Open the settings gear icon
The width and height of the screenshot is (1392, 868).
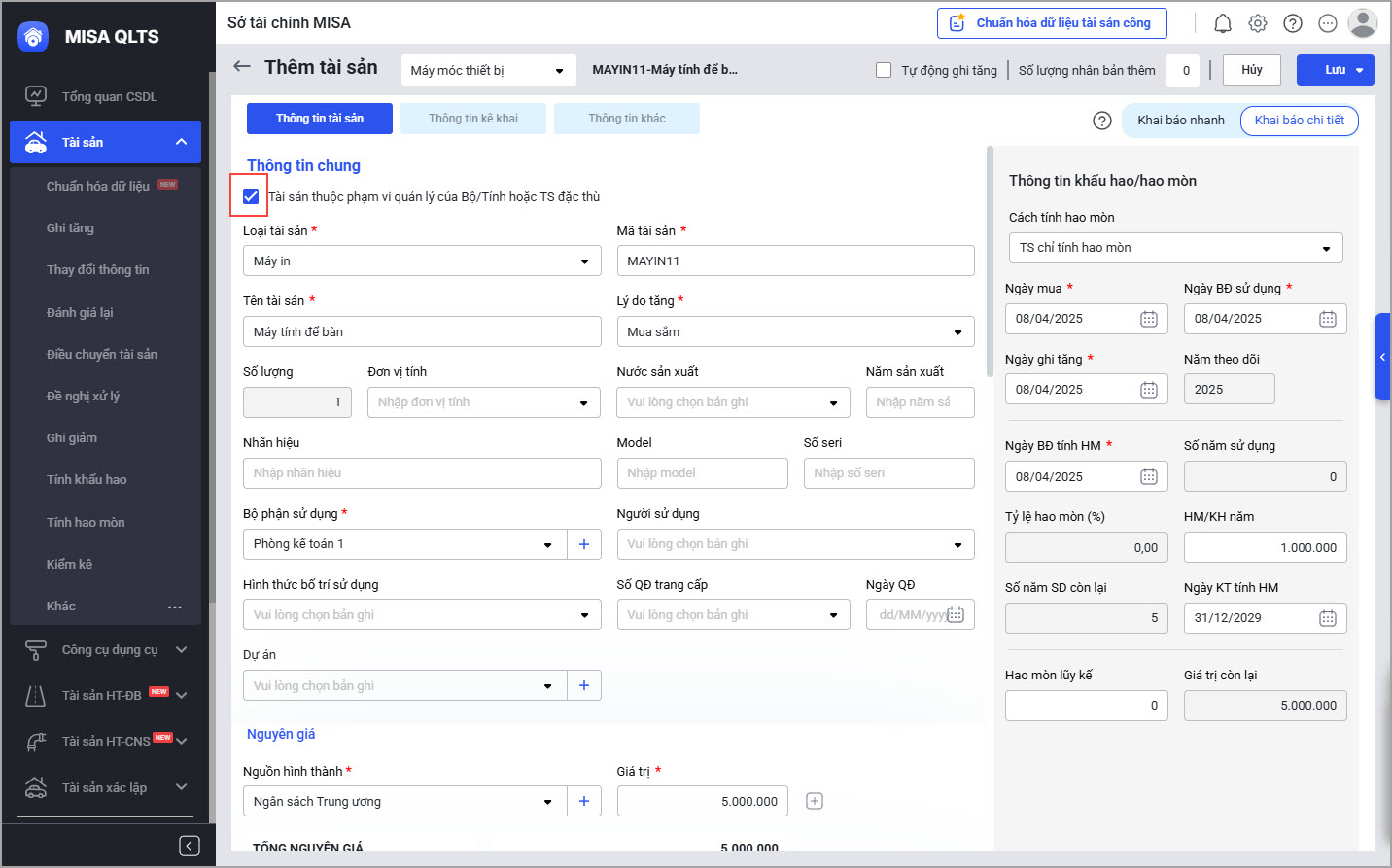click(1258, 23)
